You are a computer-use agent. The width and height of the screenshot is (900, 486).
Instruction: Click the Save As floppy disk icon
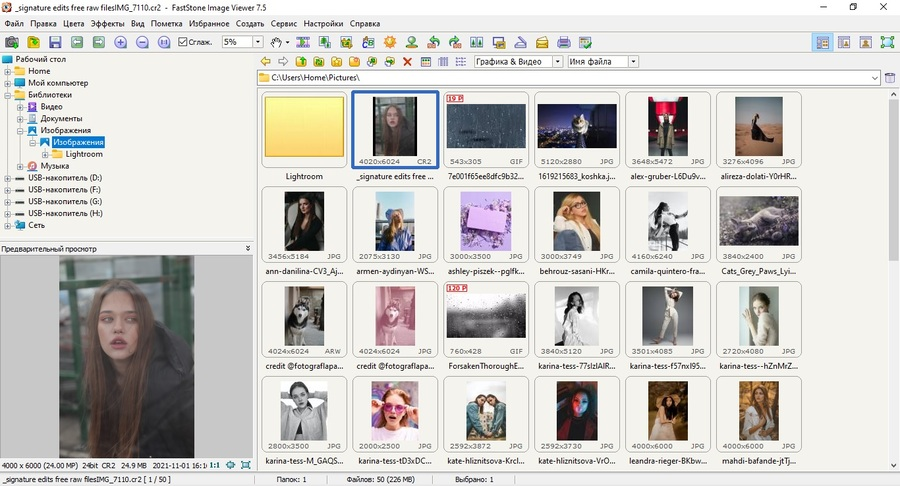[55, 42]
